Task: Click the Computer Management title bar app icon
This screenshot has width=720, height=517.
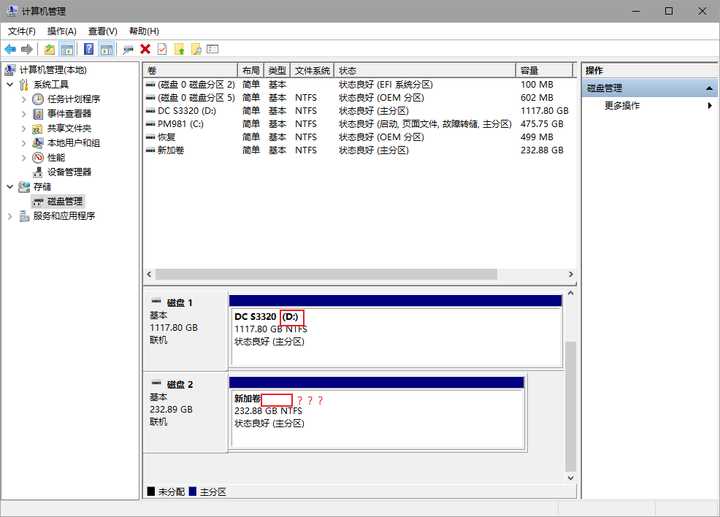Action: point(12,11)
